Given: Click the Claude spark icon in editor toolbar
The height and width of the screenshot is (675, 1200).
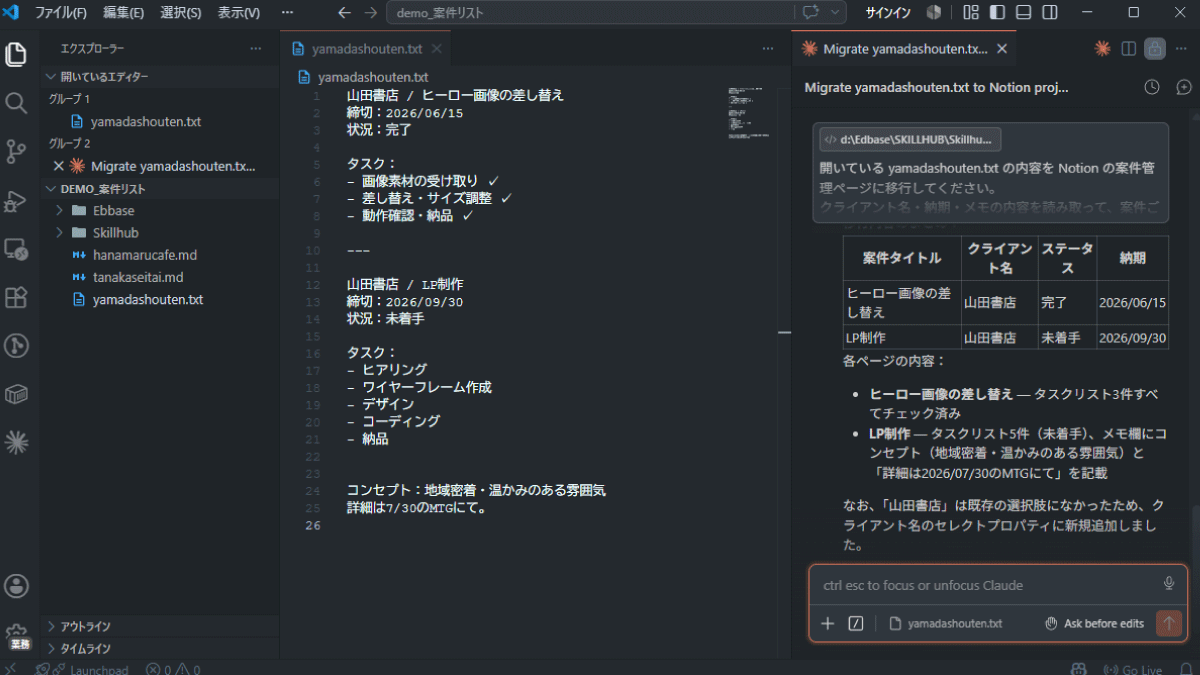Looking at the screenshot, I should (1102, 48).
